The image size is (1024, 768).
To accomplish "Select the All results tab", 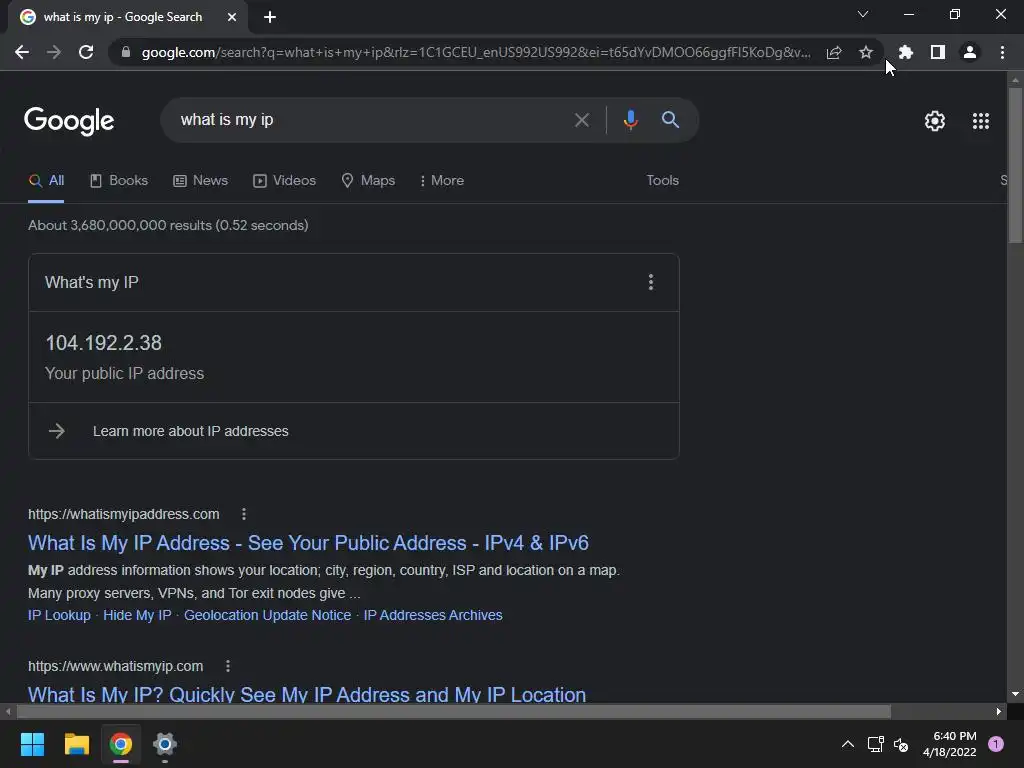I will (x=46, y=181).
